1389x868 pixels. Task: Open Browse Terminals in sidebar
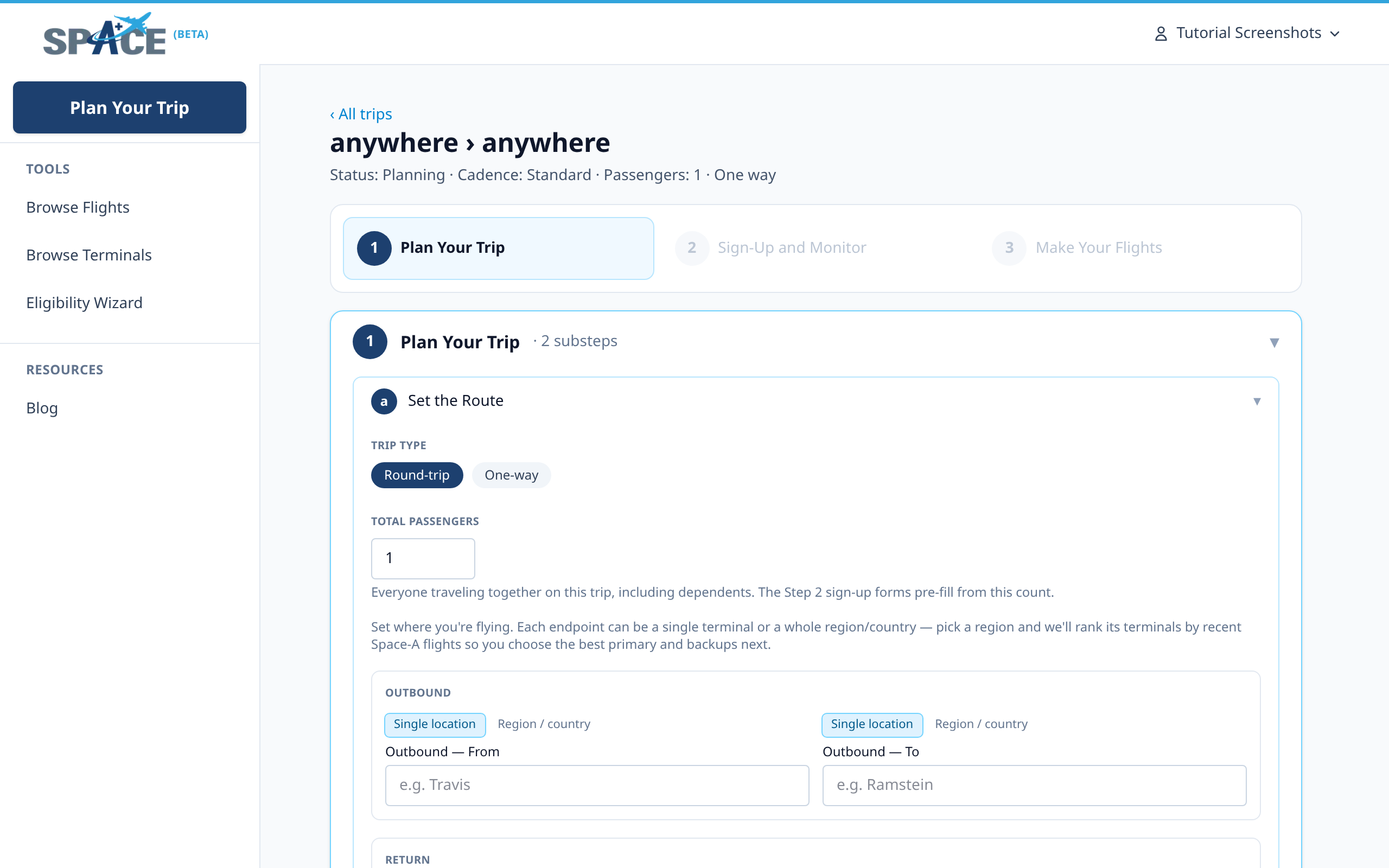coord(89,255)
